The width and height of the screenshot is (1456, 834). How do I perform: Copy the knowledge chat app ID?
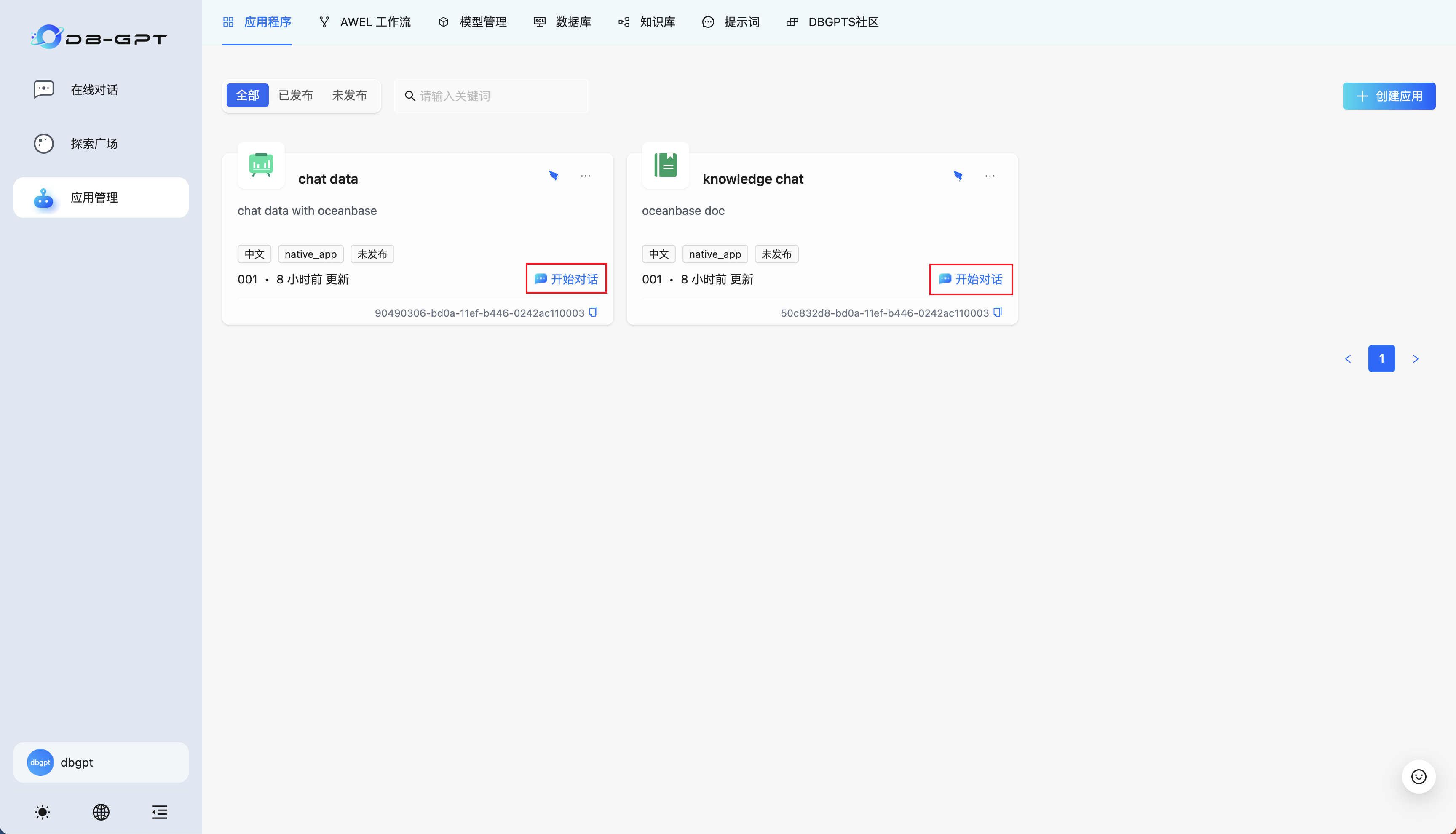[x=998, y=312]
